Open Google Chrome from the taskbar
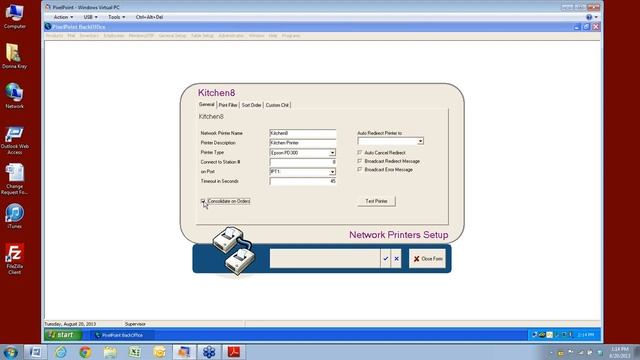The width and height of the screenshot is (640, 360). 85,352
